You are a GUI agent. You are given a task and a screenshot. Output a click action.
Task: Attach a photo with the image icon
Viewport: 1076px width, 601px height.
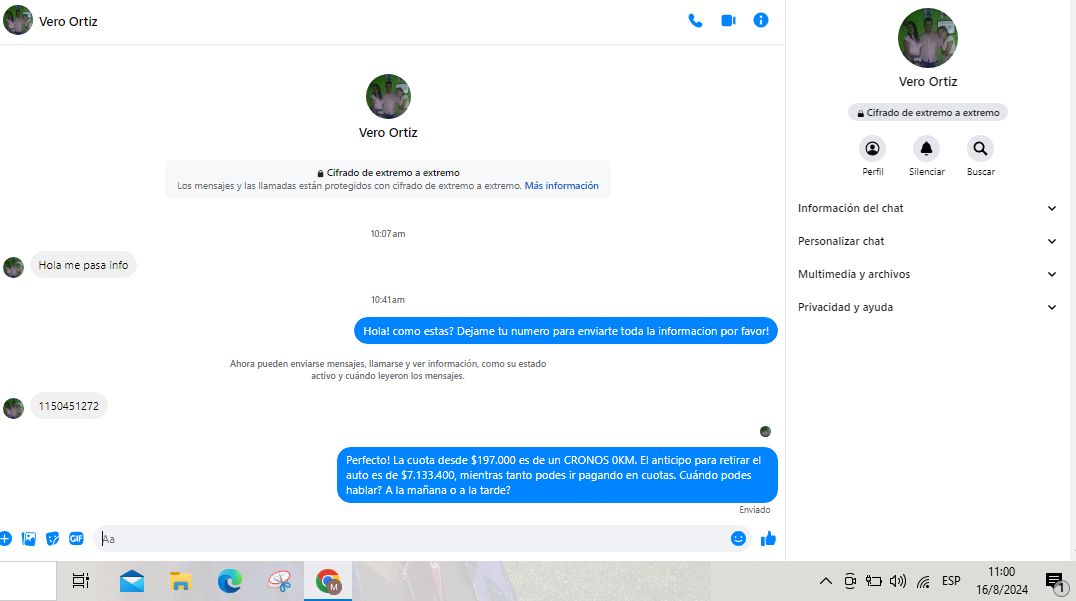(29, 539)
